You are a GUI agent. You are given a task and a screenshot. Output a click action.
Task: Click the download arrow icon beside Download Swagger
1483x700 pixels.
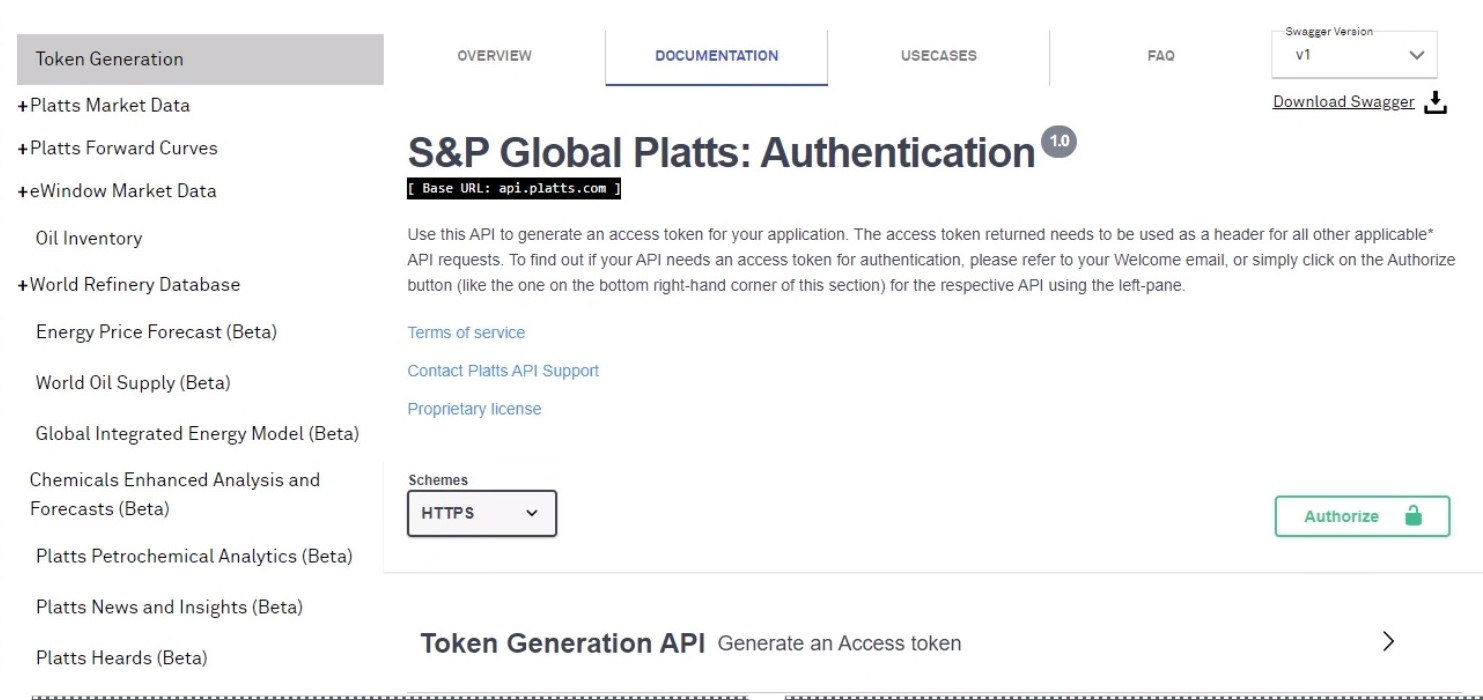[x=1435, y=102]
